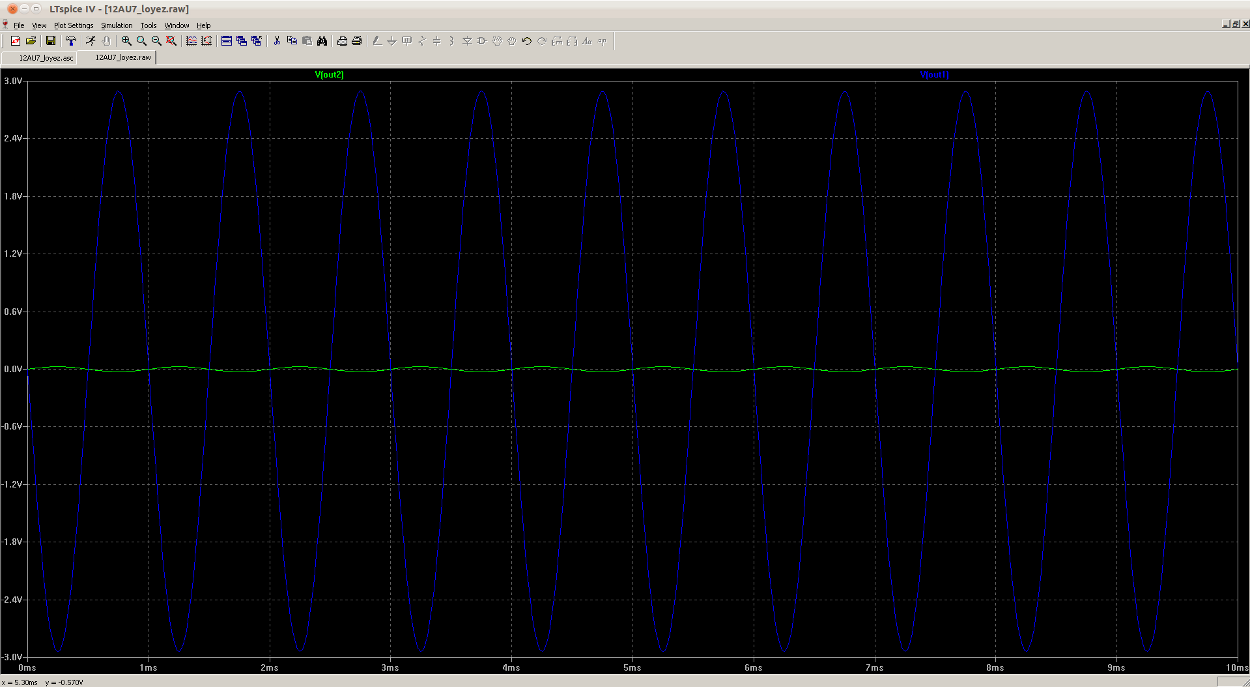The image size is (1250, 687).
Task: Click the cursor coordinates in status bar
Action: click(x=42, y=682)
